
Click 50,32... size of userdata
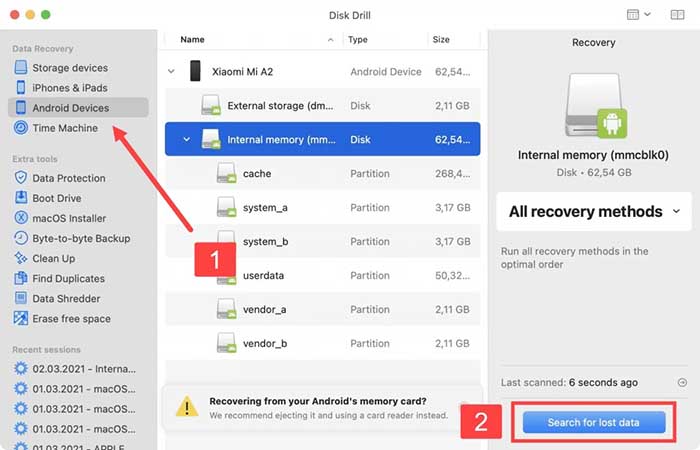452,275
